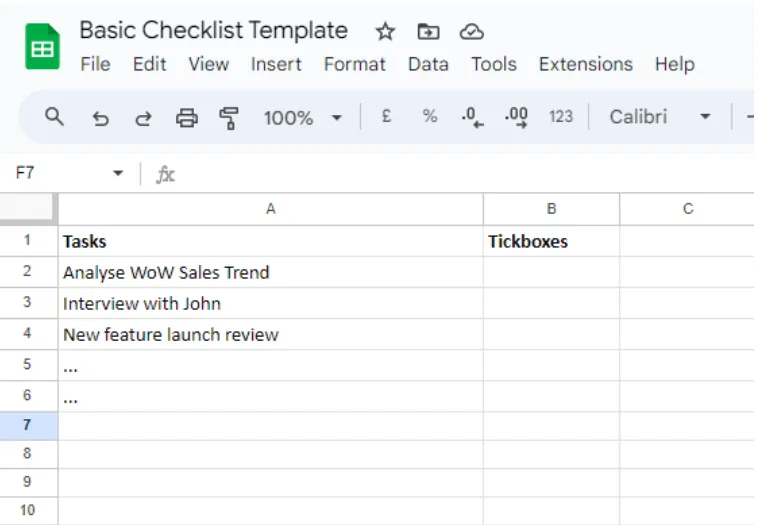Open the 100% zoom dropdown
Screen dimensions: 757x525
tap(303, 117)
